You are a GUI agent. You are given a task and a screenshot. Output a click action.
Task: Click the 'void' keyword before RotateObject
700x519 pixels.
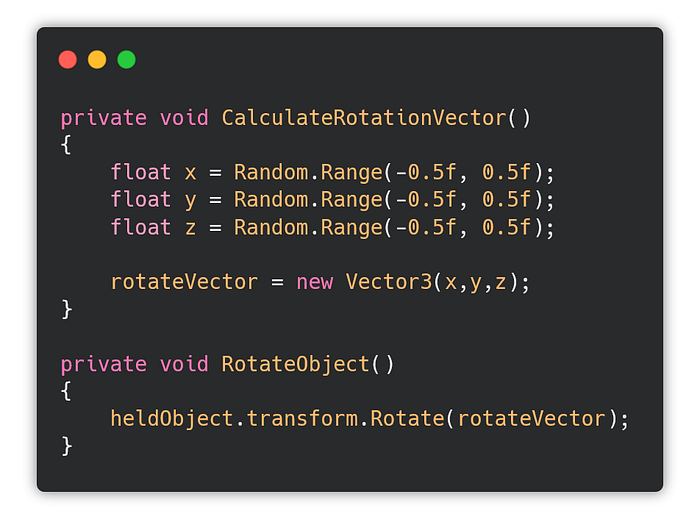(185, 364)
